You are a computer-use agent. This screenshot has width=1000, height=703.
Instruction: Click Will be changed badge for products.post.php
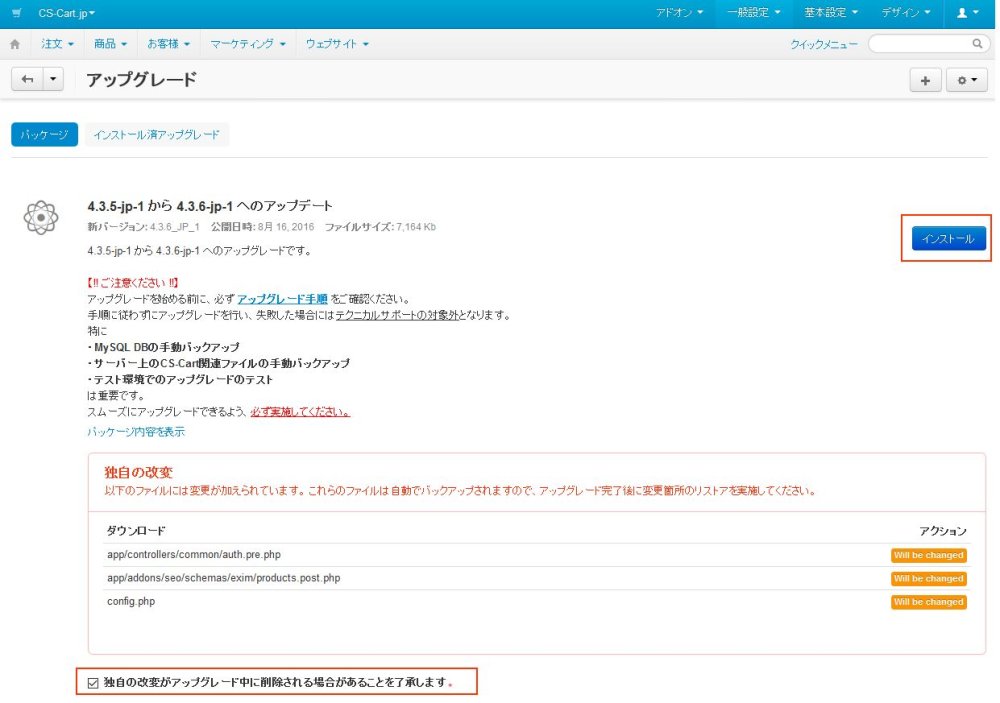point(929,579)
